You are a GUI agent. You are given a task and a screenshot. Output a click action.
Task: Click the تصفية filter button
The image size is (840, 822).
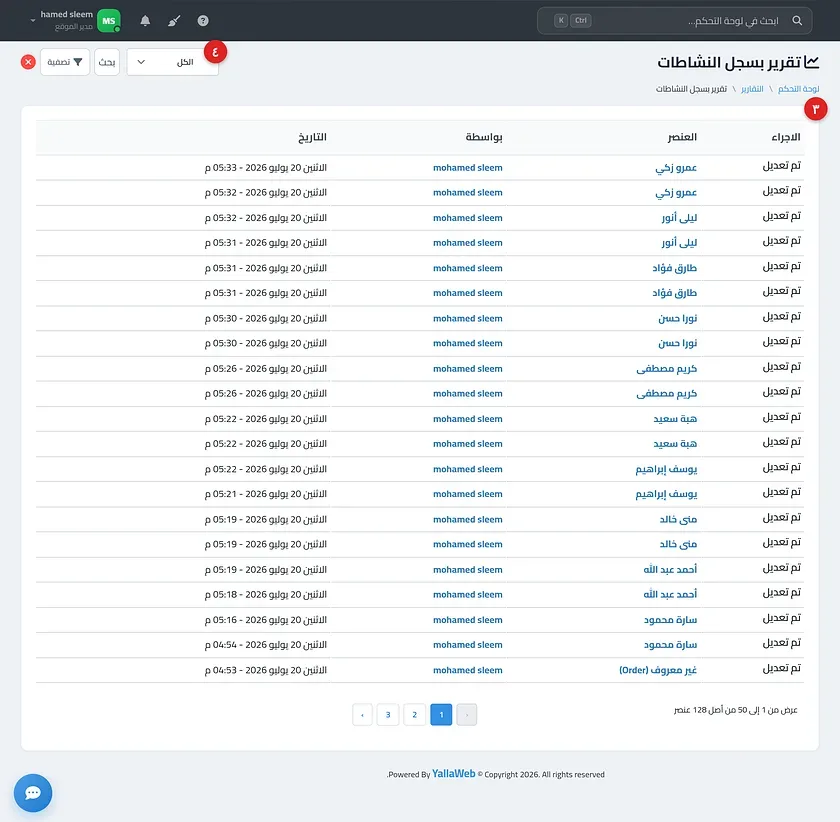tap(65, 62)
